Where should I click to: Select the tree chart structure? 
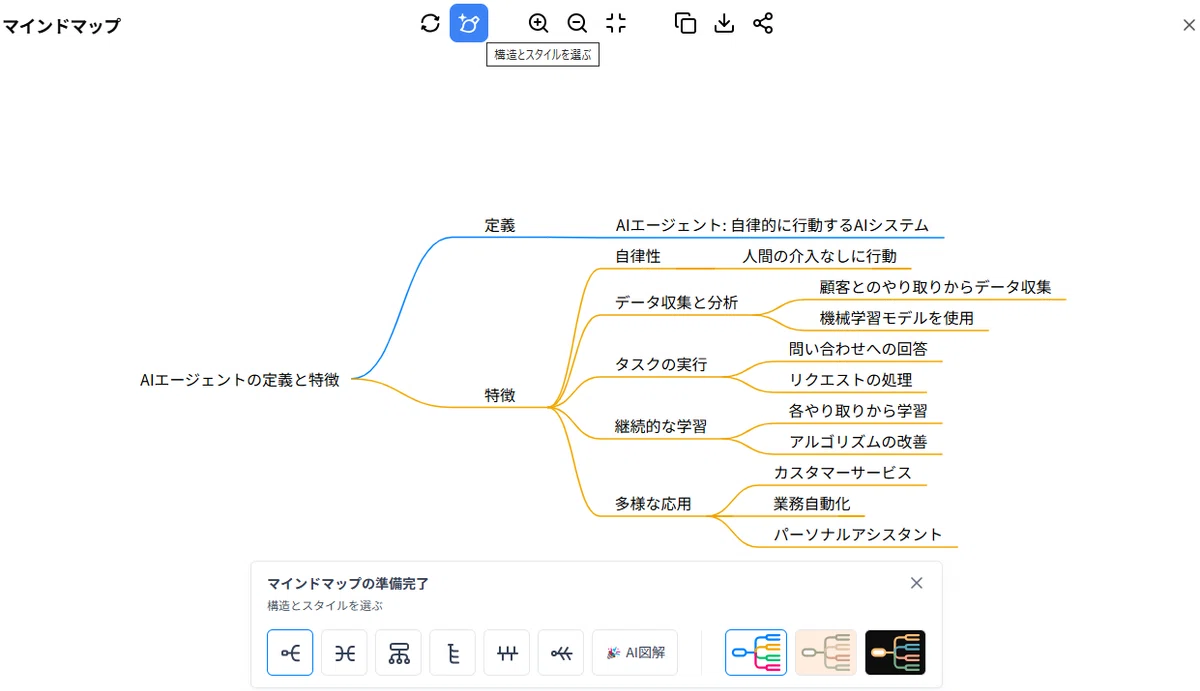[x=452, y=653]
